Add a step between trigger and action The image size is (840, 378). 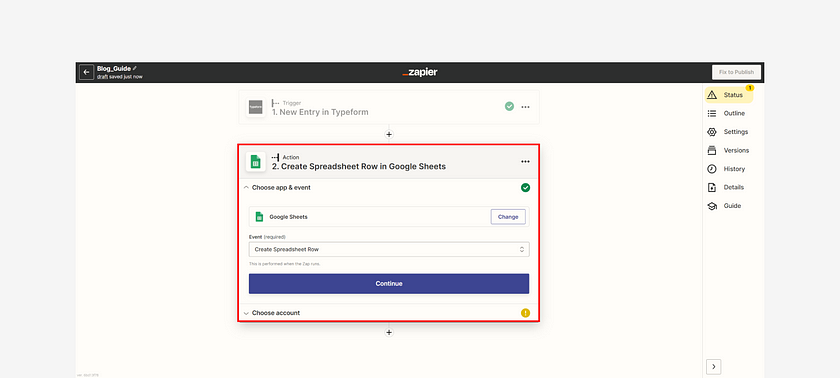389,134
